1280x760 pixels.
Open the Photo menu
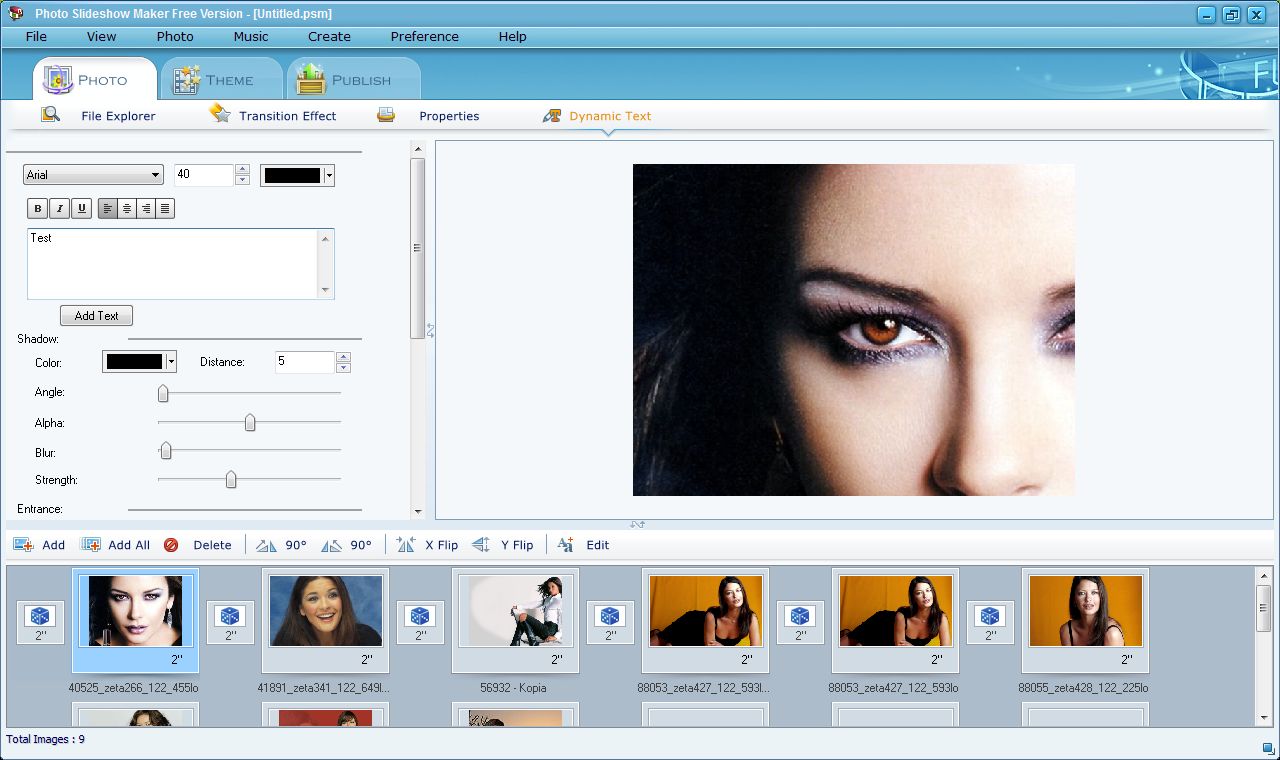[175, 36]
